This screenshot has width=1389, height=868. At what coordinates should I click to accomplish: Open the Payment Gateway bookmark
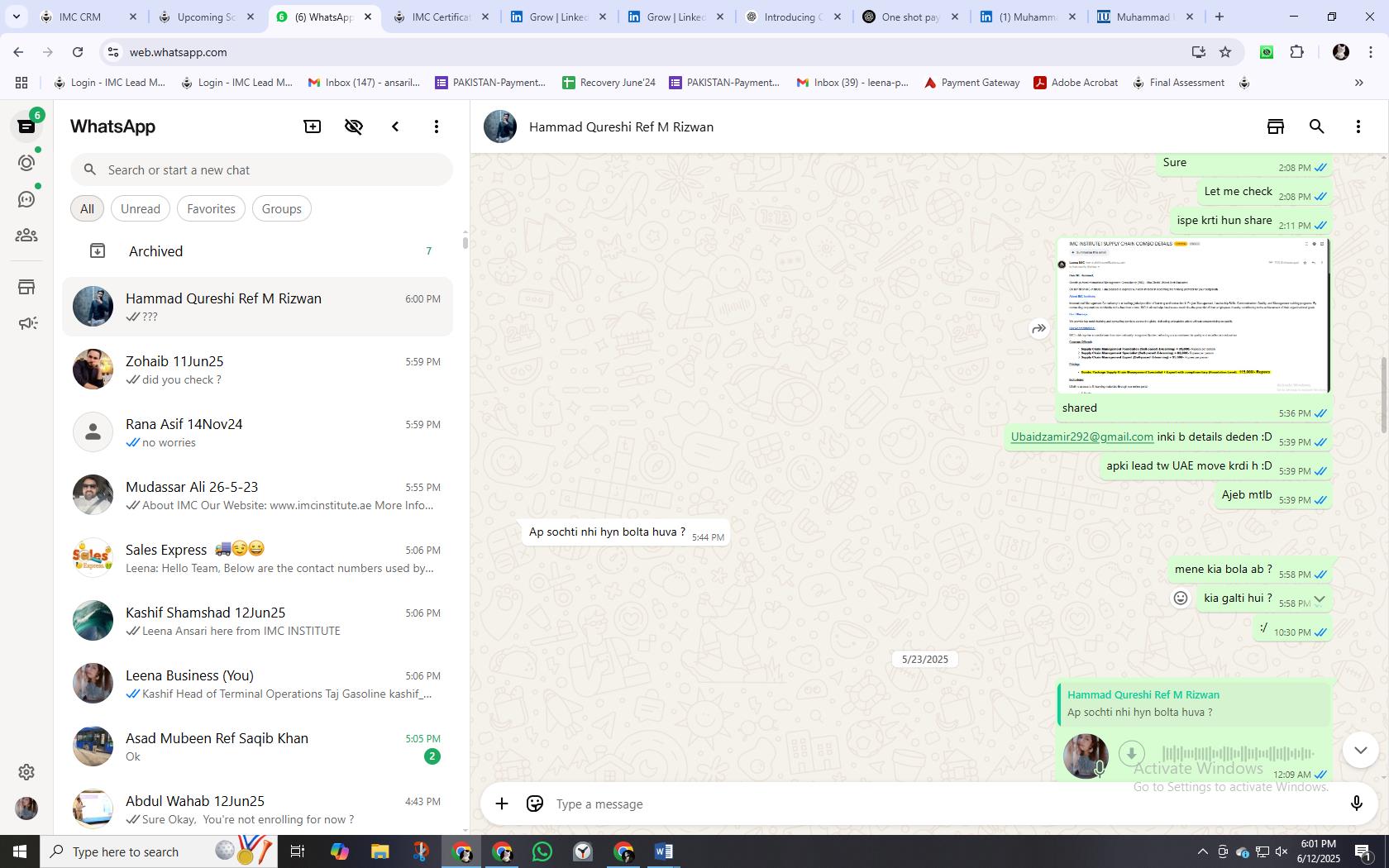pyautogui.click(x=971, y=83)
